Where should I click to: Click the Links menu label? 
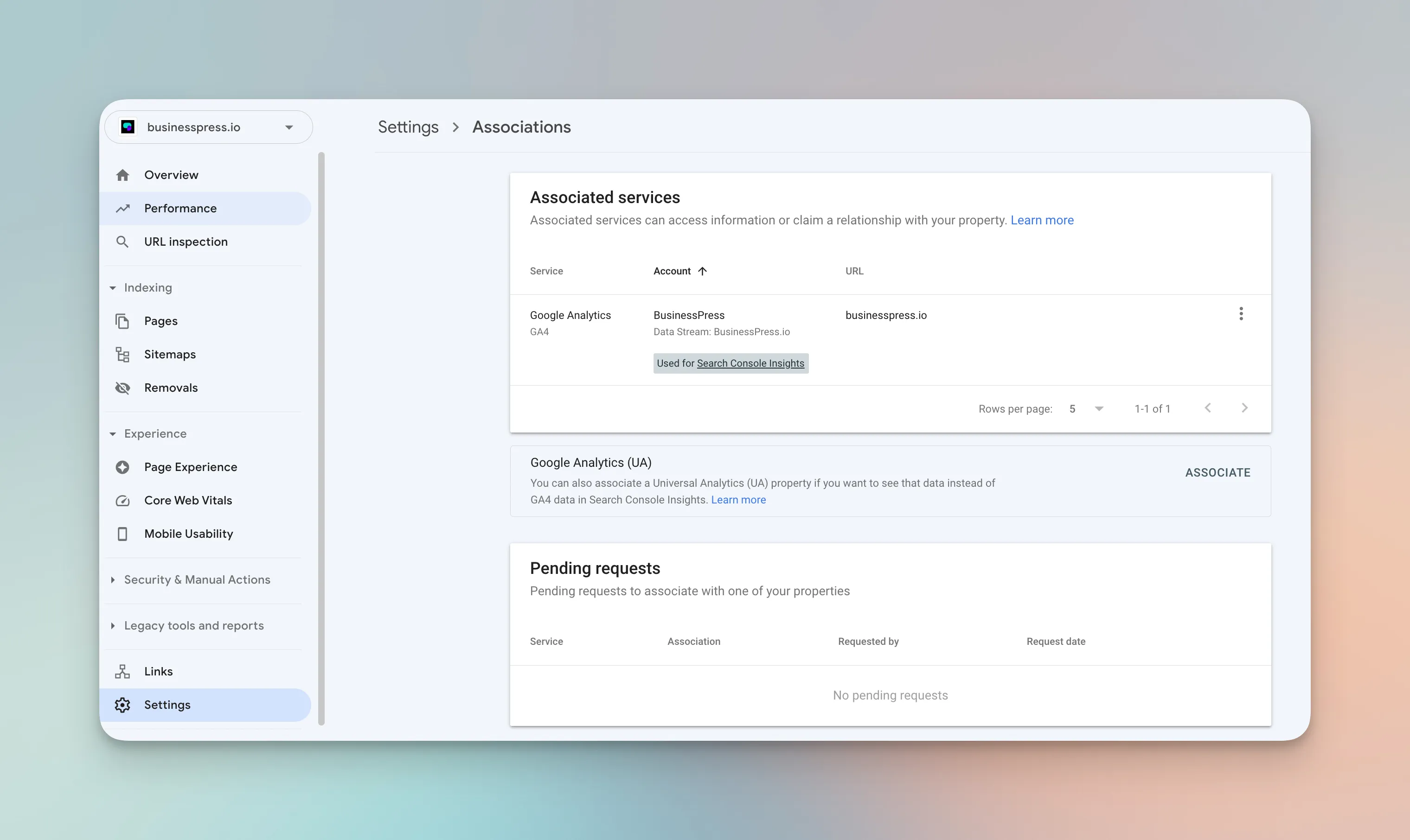pos(159,671)
